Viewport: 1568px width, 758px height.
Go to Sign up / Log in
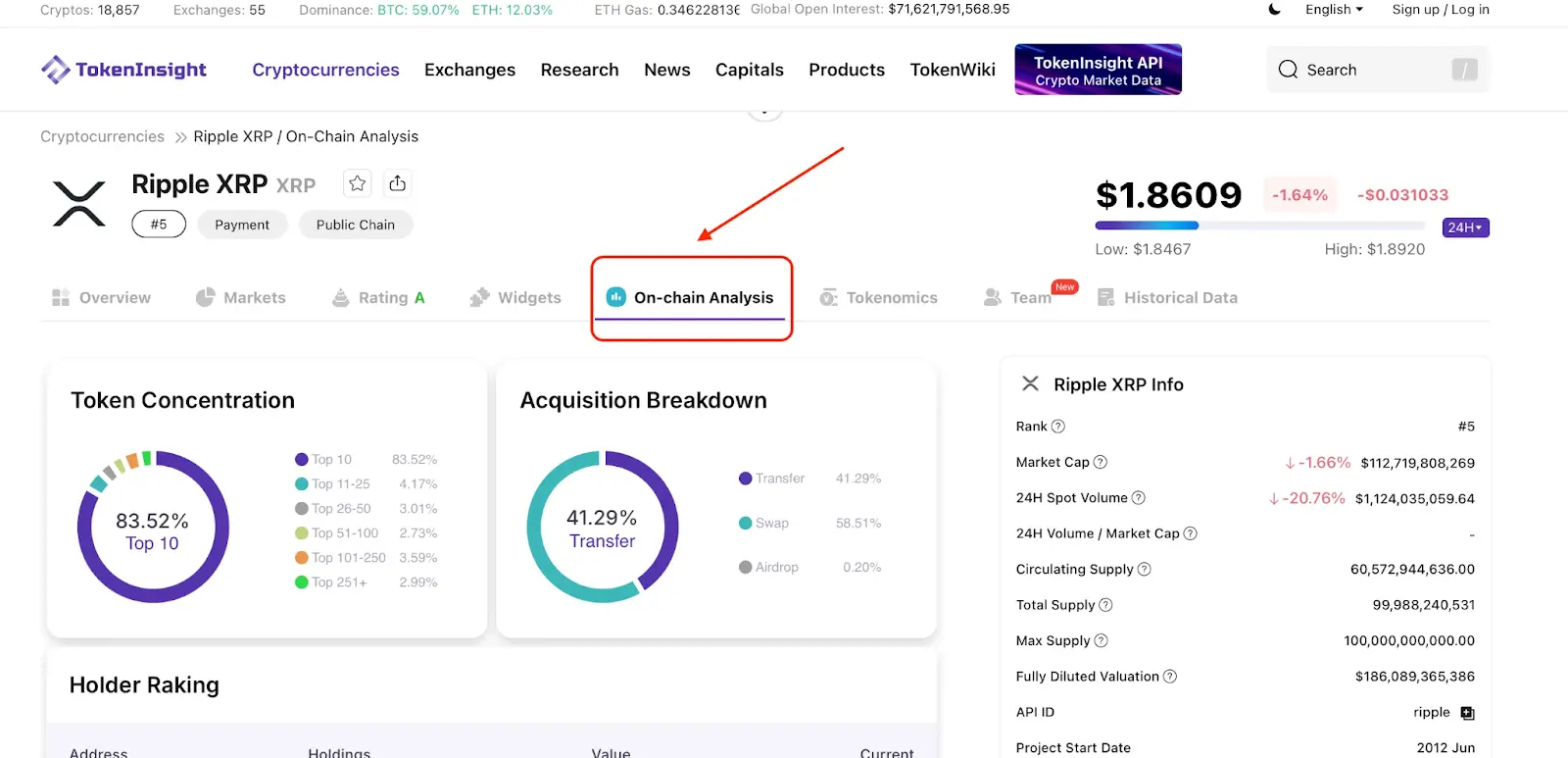tap(1440, 10)
